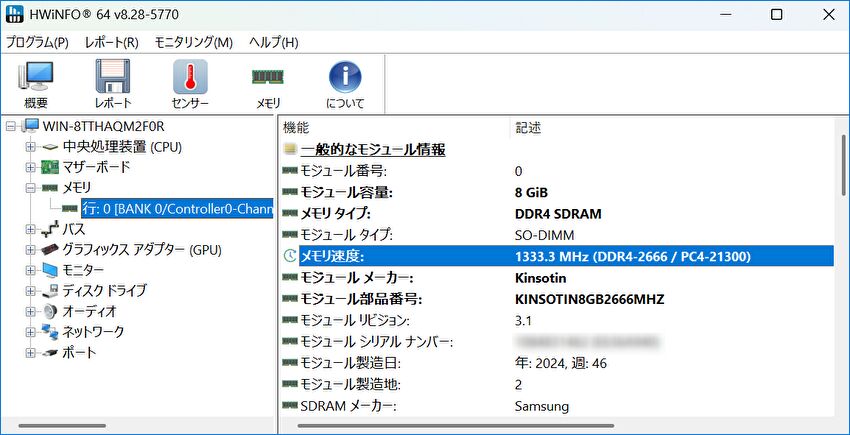Open the について info icon

(345, 76)
